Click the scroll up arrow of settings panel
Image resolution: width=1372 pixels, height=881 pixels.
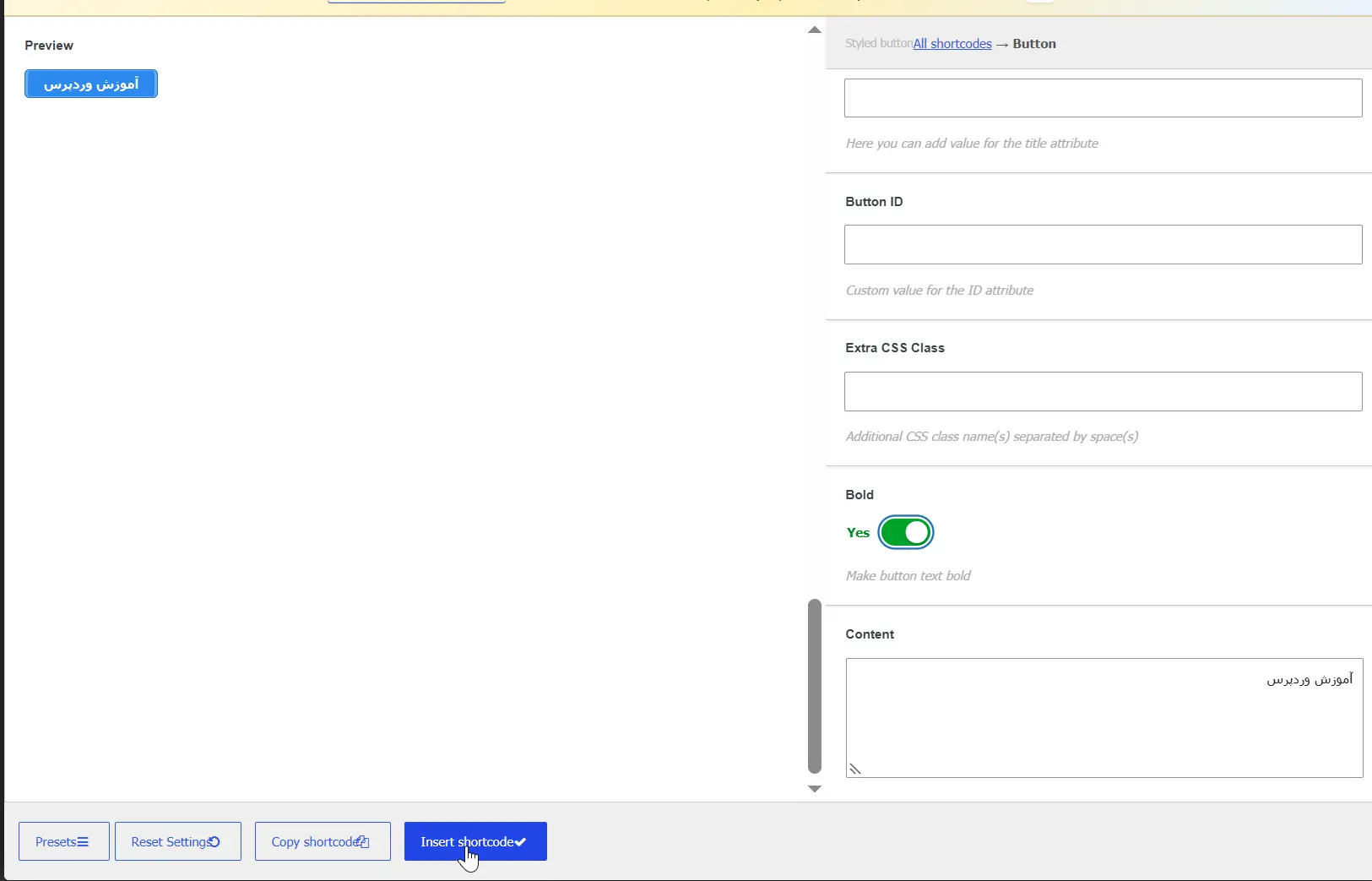[x=815, y=30]
